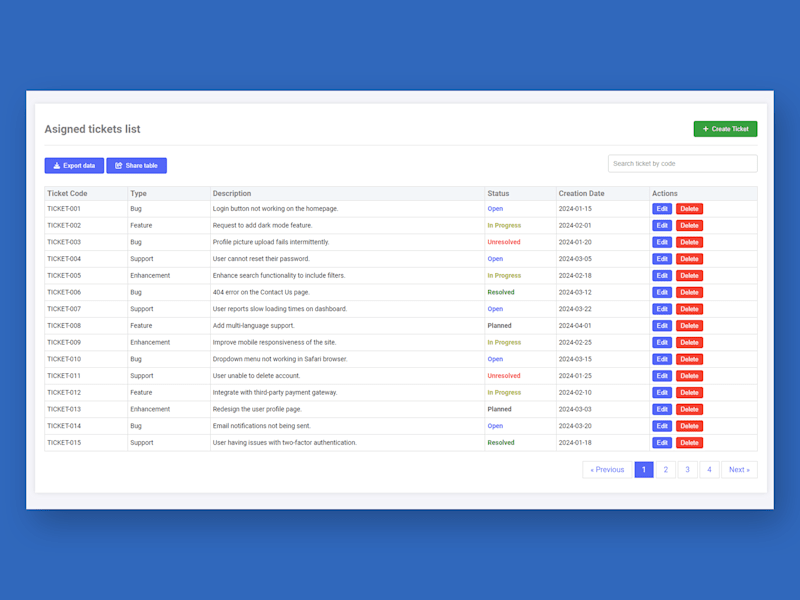Screen dimensions: 800x600
Task: Edit TICKET-011
Action: click(662, 376)
